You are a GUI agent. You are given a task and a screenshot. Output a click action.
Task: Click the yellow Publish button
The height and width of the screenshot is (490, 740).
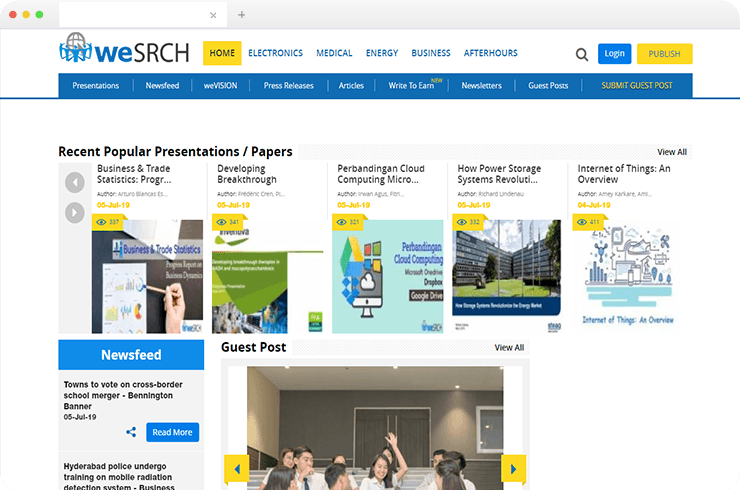[664, 54]
